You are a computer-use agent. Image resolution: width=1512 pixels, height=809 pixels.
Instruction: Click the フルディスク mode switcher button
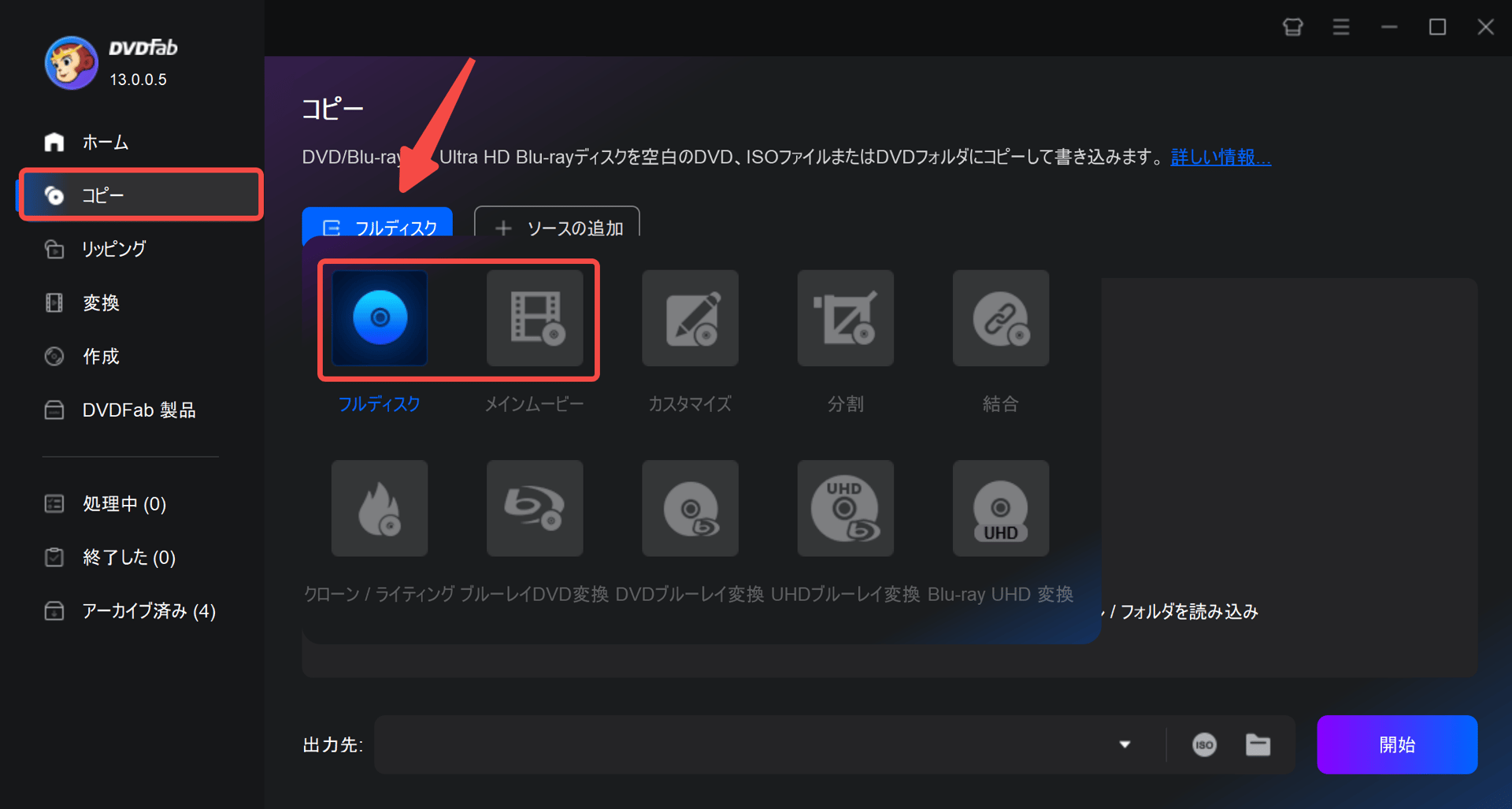click(x=377, y=223)
